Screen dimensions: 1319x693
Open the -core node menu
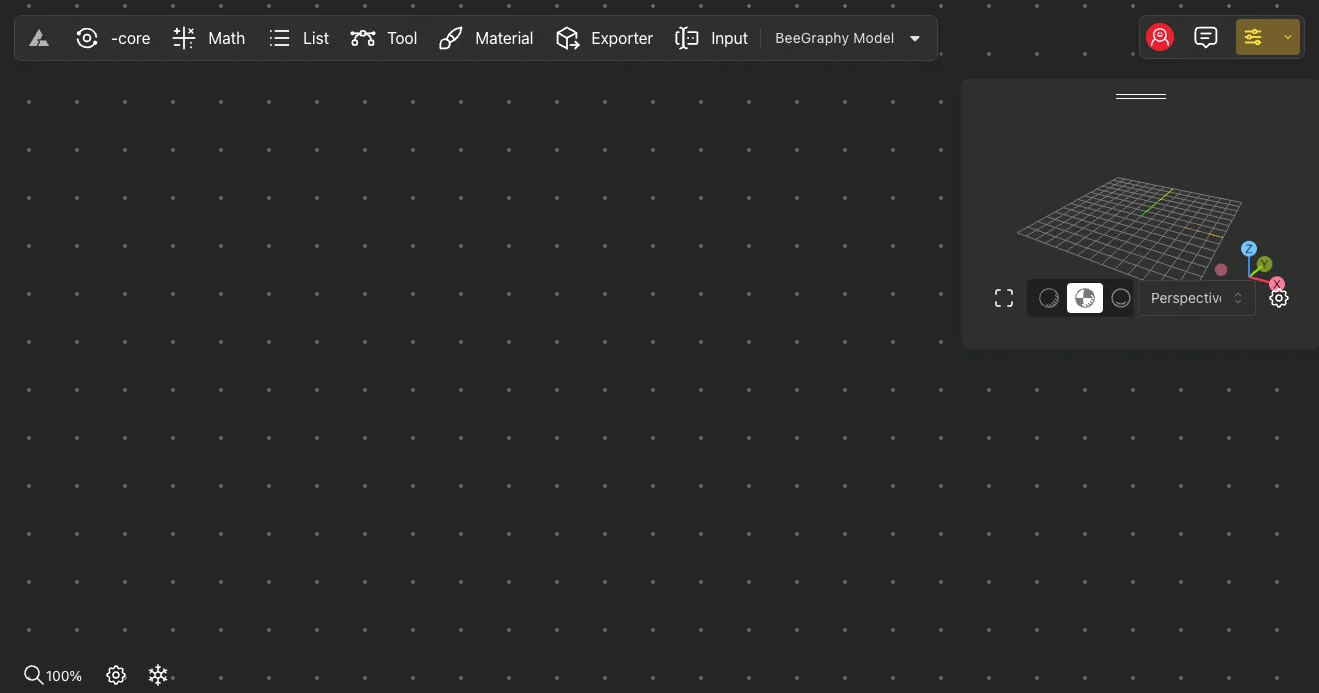[x=113, y=39]
